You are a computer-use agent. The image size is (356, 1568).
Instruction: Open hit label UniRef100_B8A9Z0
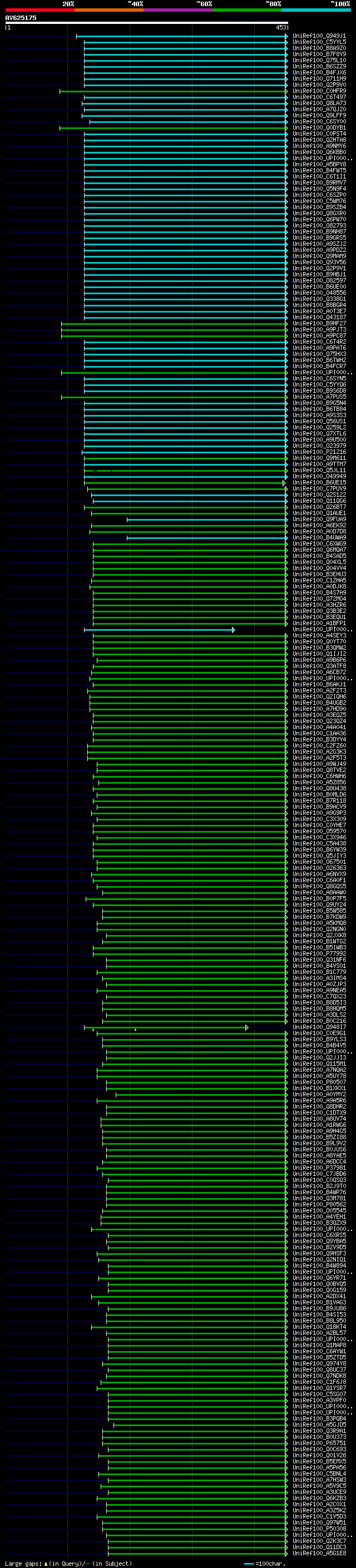(319, 48)
